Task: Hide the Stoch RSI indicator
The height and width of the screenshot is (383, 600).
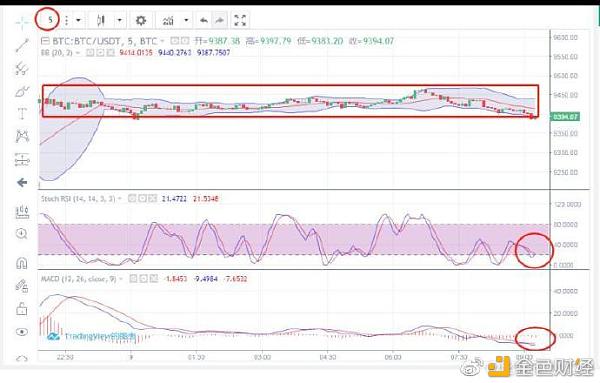Action: point(132,199)
